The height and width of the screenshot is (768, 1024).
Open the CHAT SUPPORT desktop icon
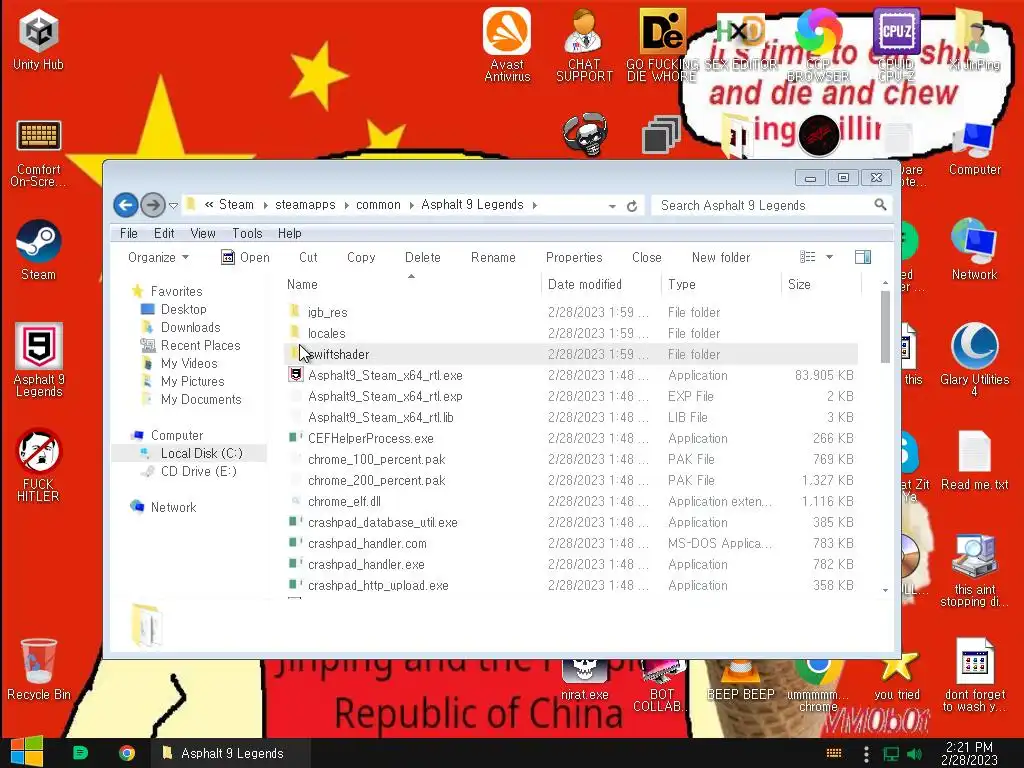click(584, 44)
